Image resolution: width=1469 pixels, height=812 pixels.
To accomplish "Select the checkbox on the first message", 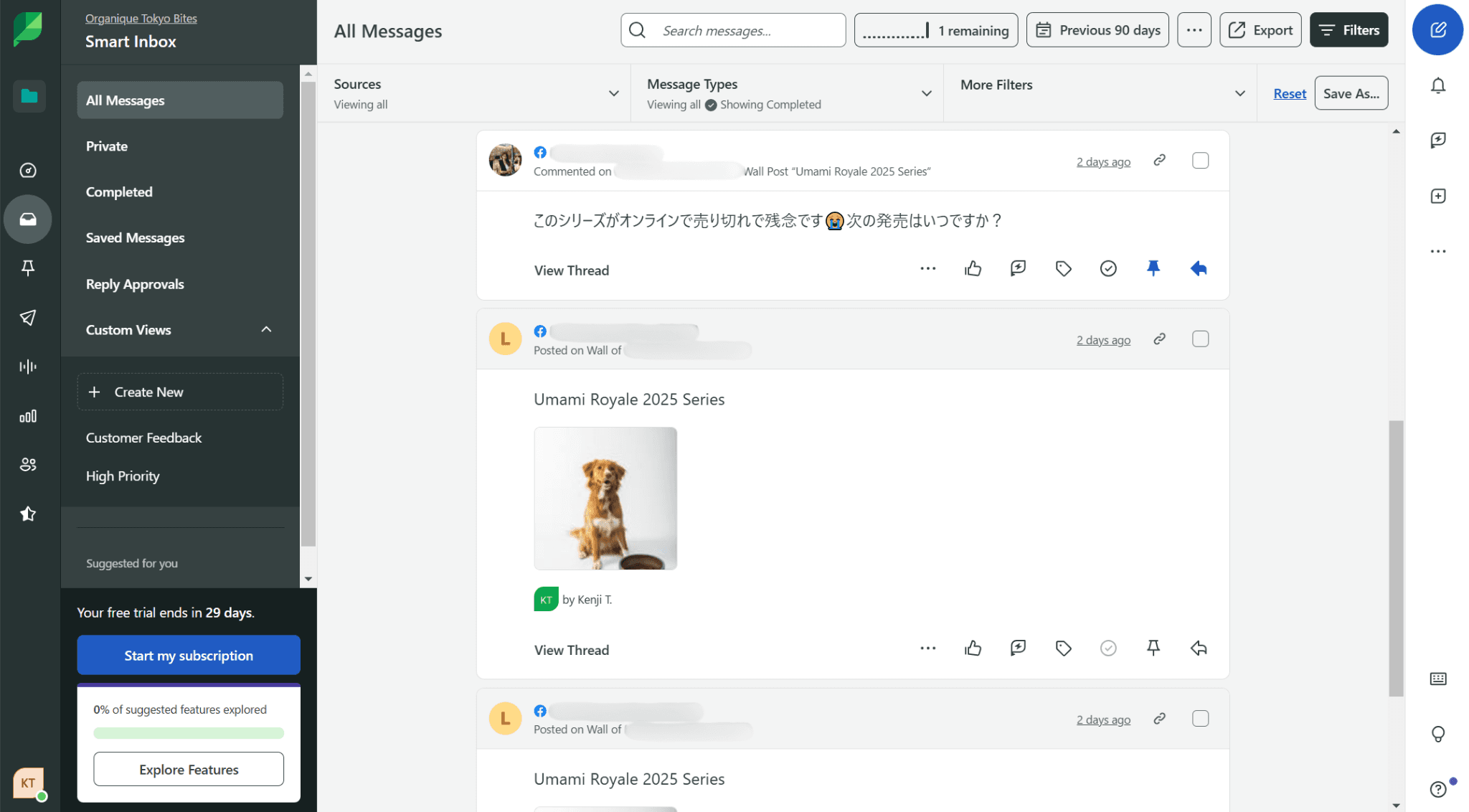I will 1200,161.
